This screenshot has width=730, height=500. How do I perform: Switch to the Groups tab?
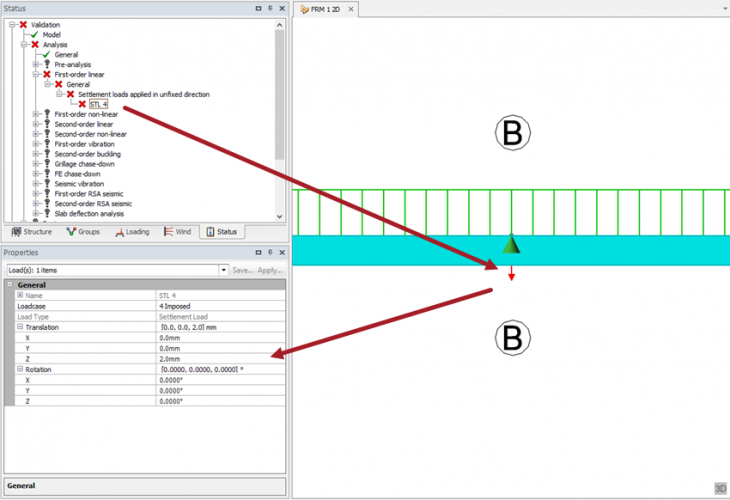(x=83, y=232)
